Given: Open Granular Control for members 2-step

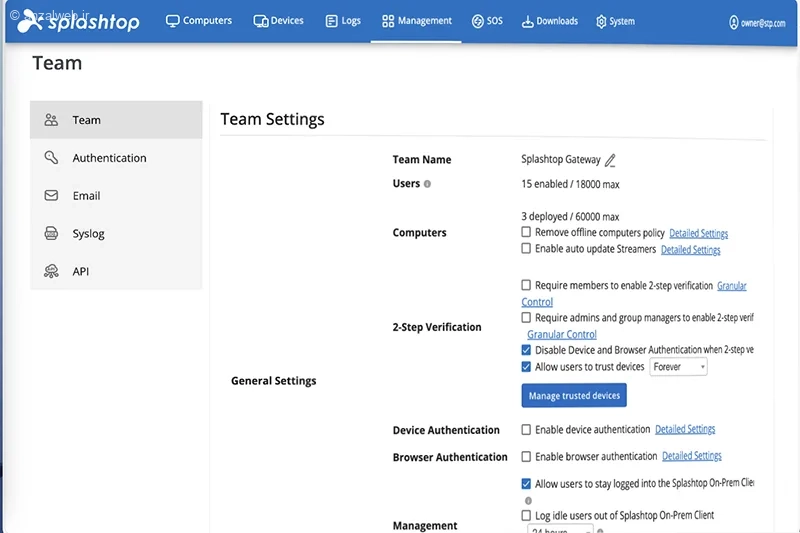Looking at the screenshot, I should pyautogui.click(x=732, y=286).
